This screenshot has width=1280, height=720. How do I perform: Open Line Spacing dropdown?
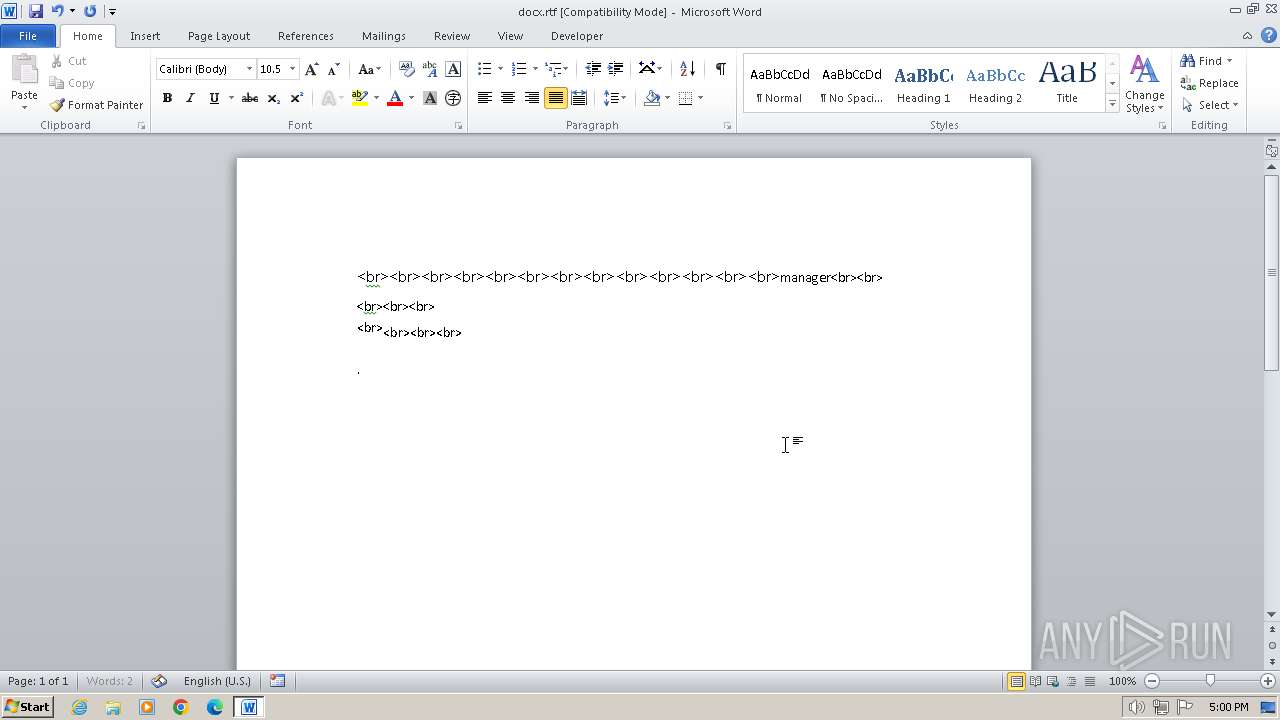click(615, 98)
